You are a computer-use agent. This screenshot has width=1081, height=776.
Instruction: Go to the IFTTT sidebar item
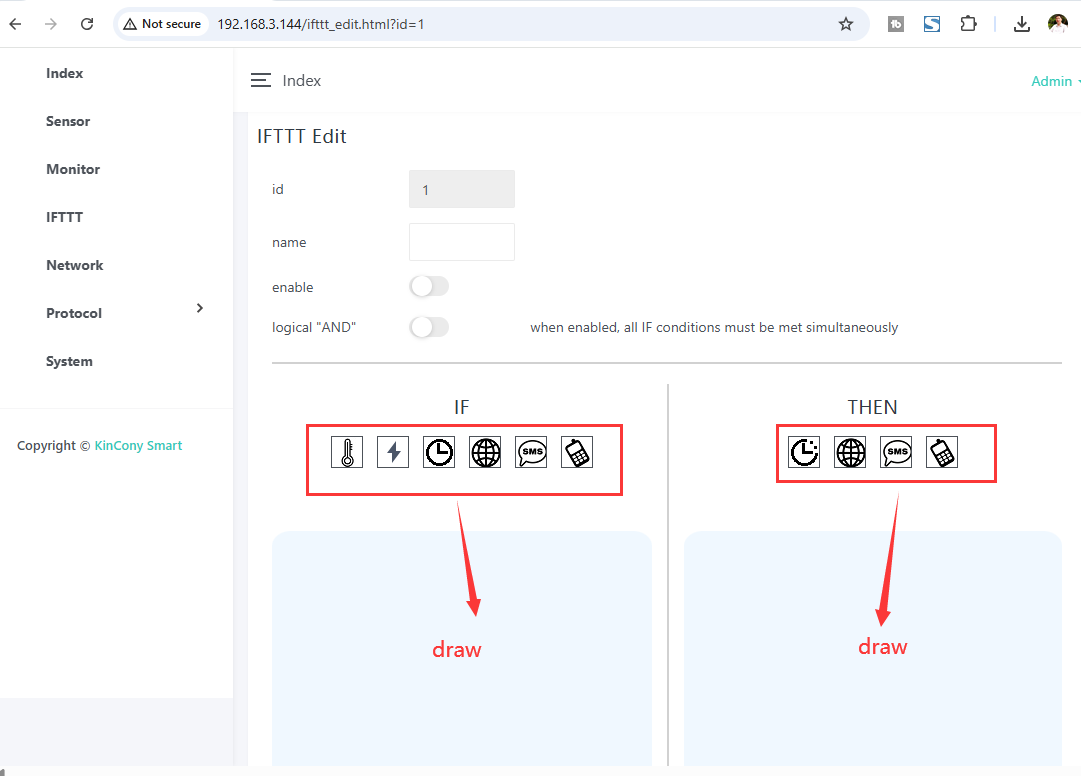click(64, 217)
